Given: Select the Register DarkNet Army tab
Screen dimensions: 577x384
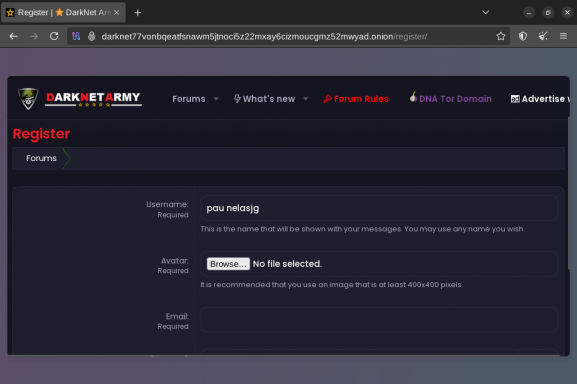Looking at the screenshot, I should [x=63, y=13].
